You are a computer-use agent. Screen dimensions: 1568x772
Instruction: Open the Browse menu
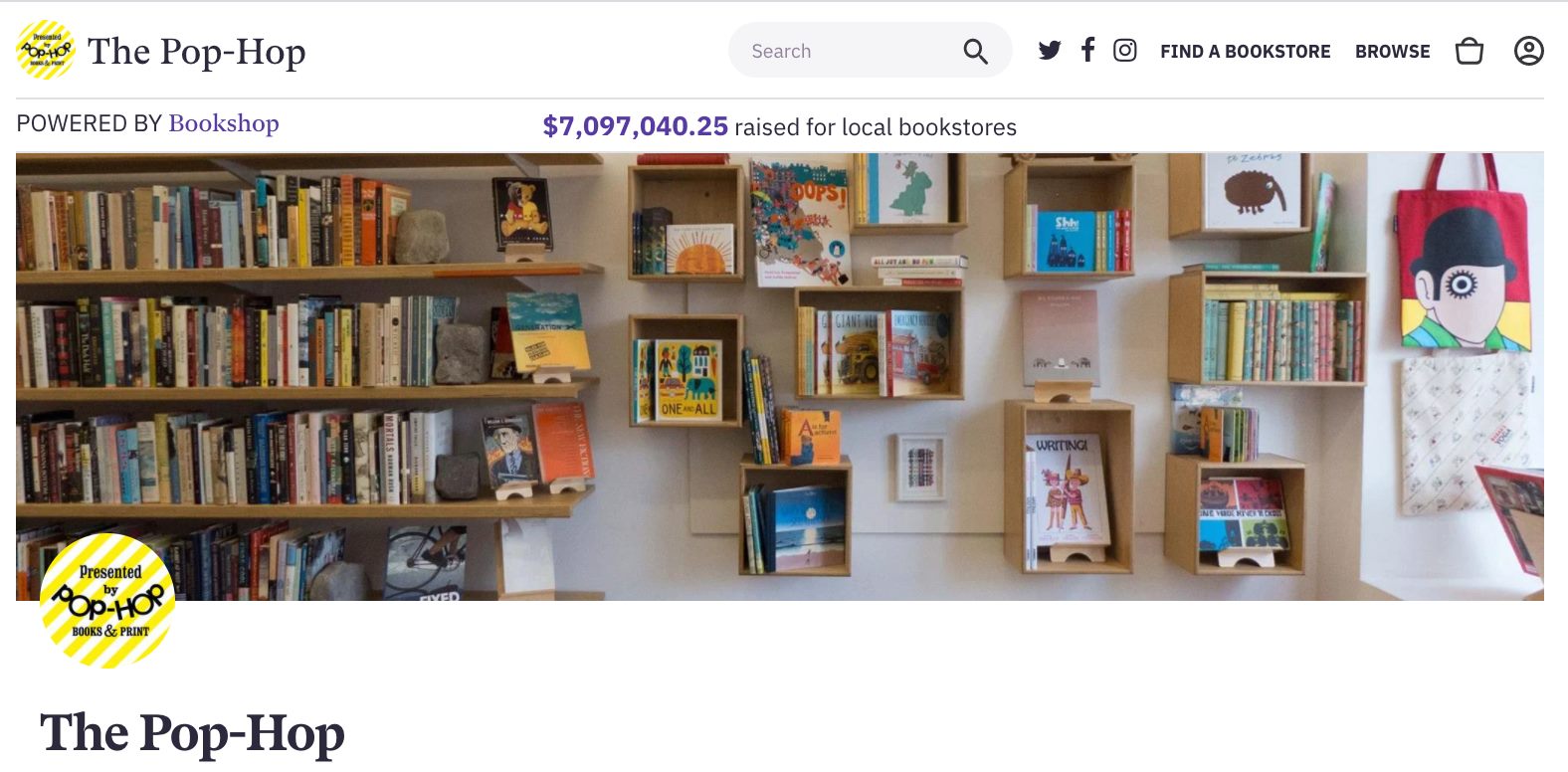pos(1392,52)
